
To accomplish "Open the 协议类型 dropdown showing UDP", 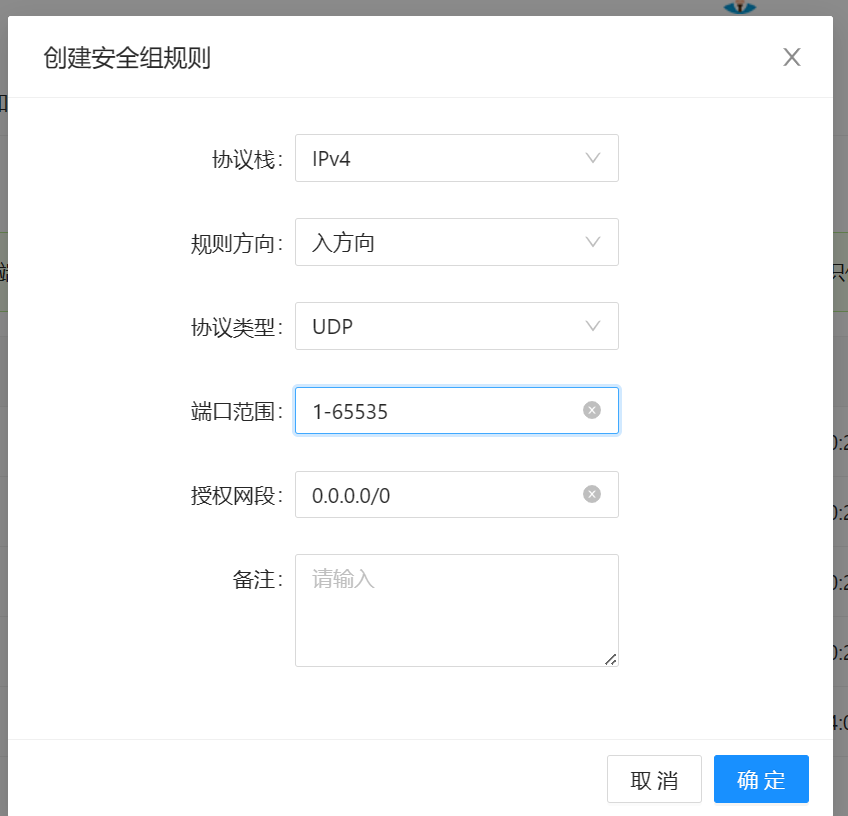I will pos(440,326).
